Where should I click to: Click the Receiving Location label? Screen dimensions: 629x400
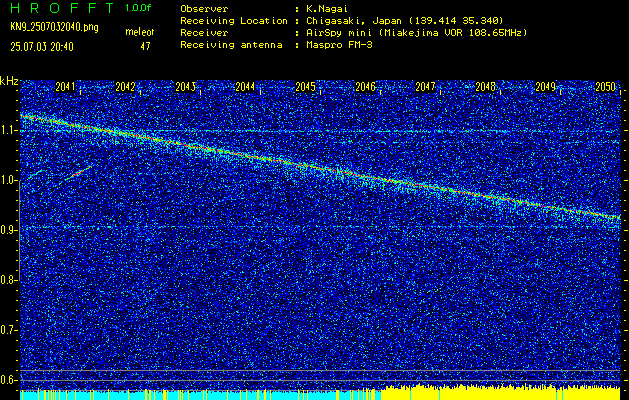coord(234,21)
